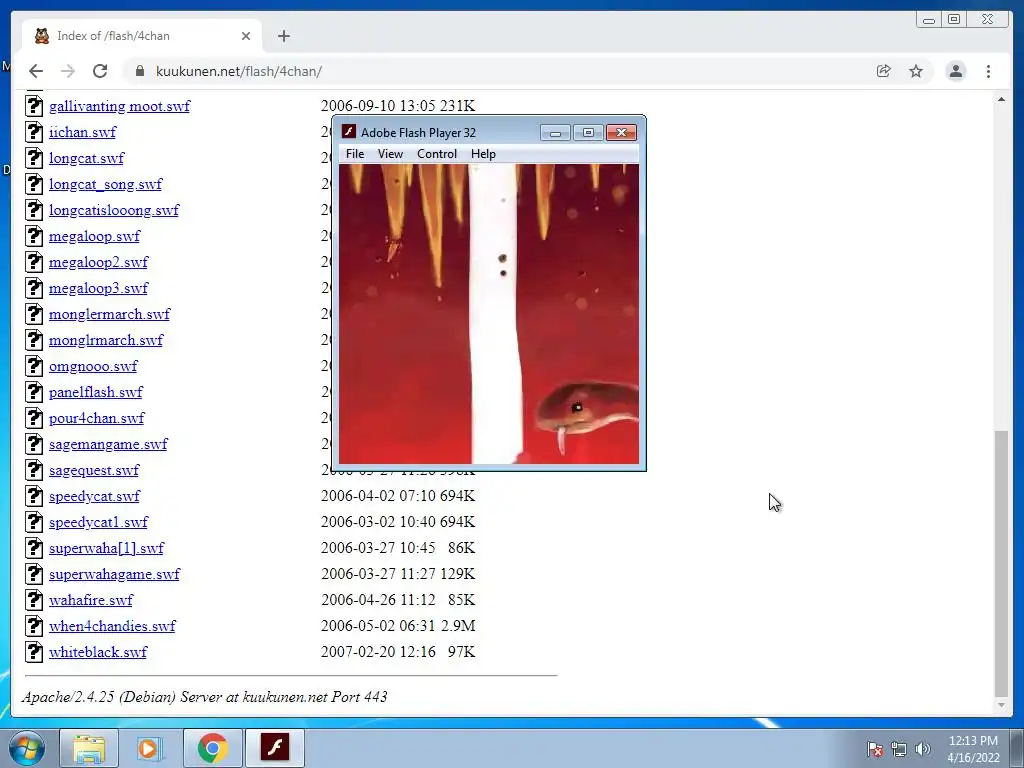Viewport: 1024px width, 768px height.
Task: View site security lock information
Action: click(x=139, y=71)
